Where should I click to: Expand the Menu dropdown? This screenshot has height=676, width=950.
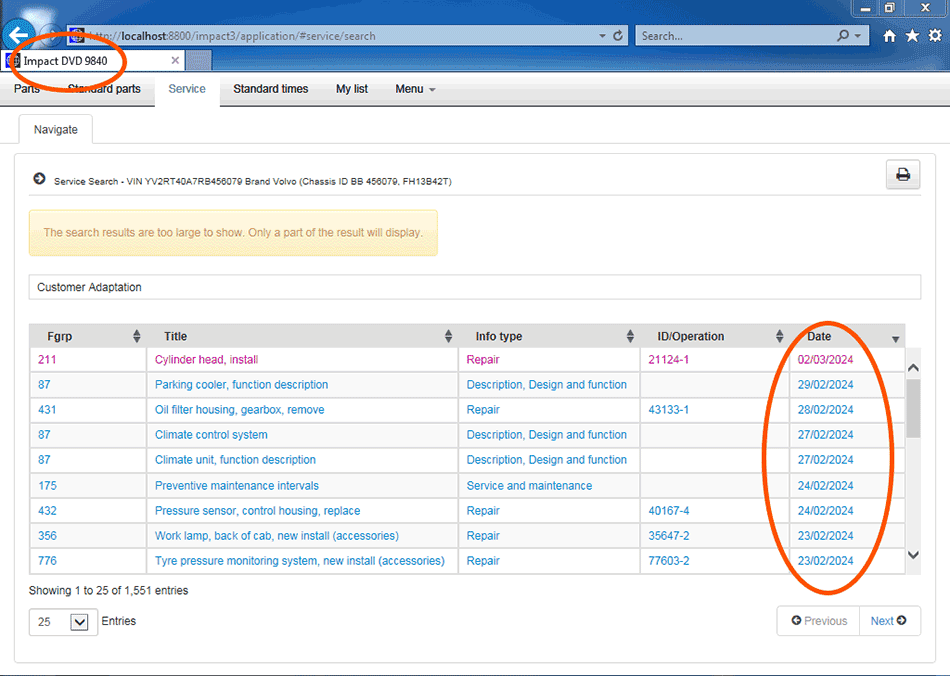coord(415,89)
